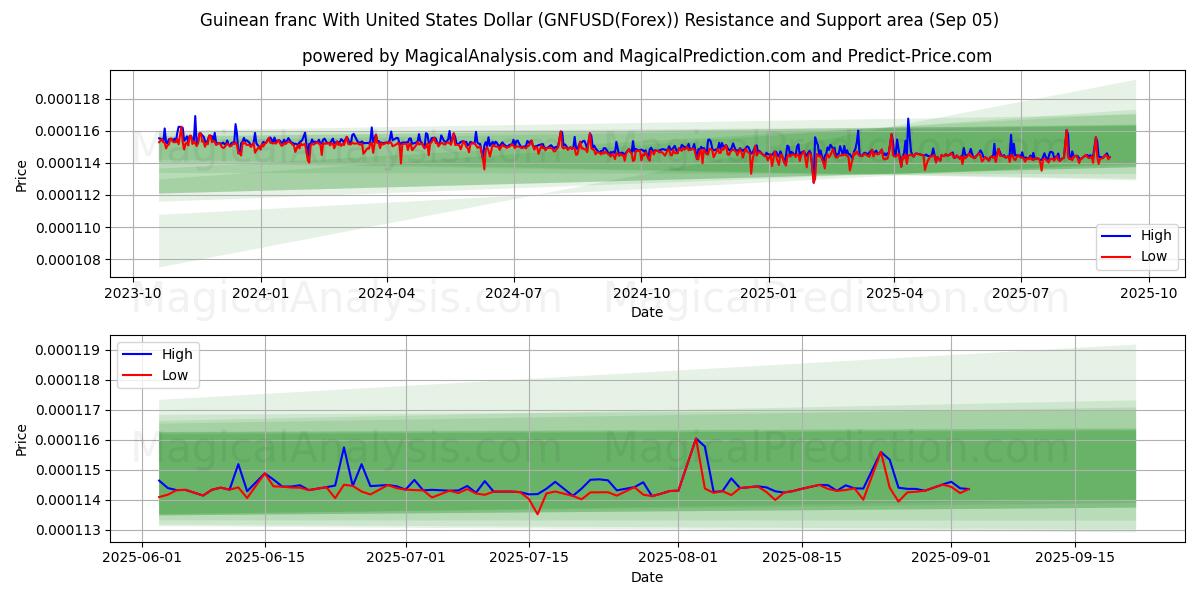Click top chart x-axis tick 2025-01
The image size is (1200, 600).
pyautogui.click(x=768, y=294)
